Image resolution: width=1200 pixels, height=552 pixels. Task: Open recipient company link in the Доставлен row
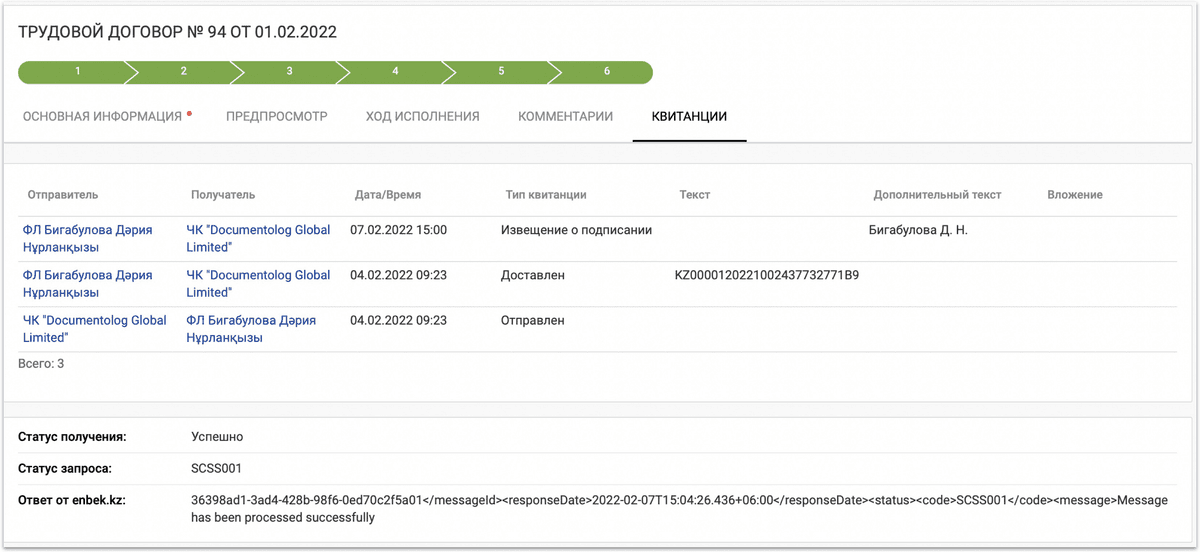(258, 284)
